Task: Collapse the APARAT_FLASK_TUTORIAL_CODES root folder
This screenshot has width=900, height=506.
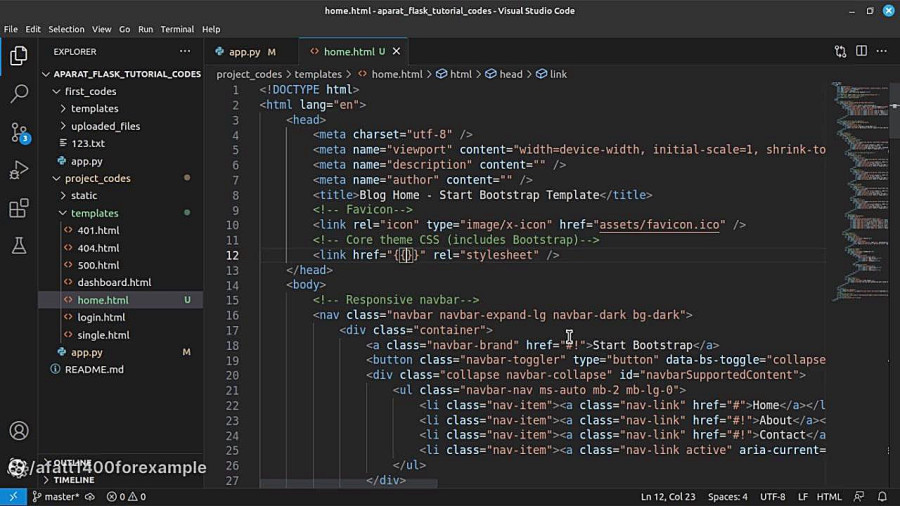Action: (121, 74)
